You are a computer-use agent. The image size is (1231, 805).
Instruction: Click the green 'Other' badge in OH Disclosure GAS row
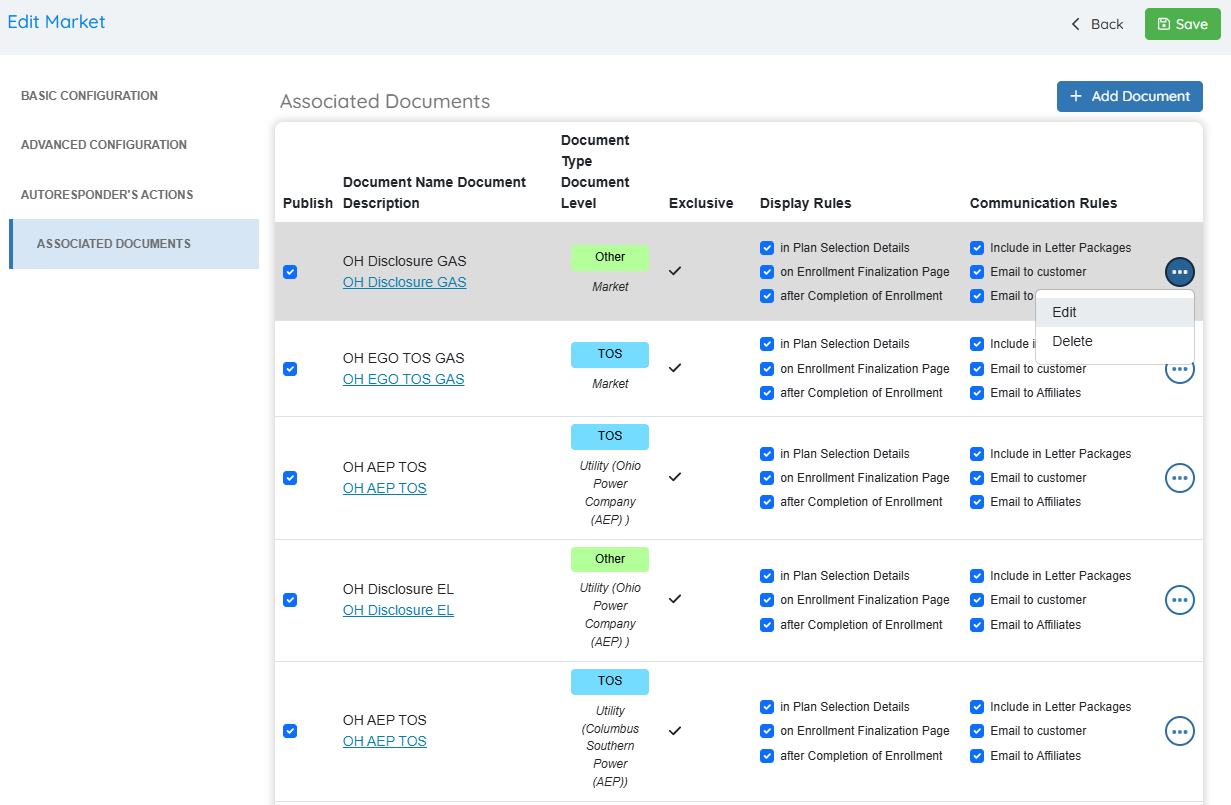tap(610, 258)
